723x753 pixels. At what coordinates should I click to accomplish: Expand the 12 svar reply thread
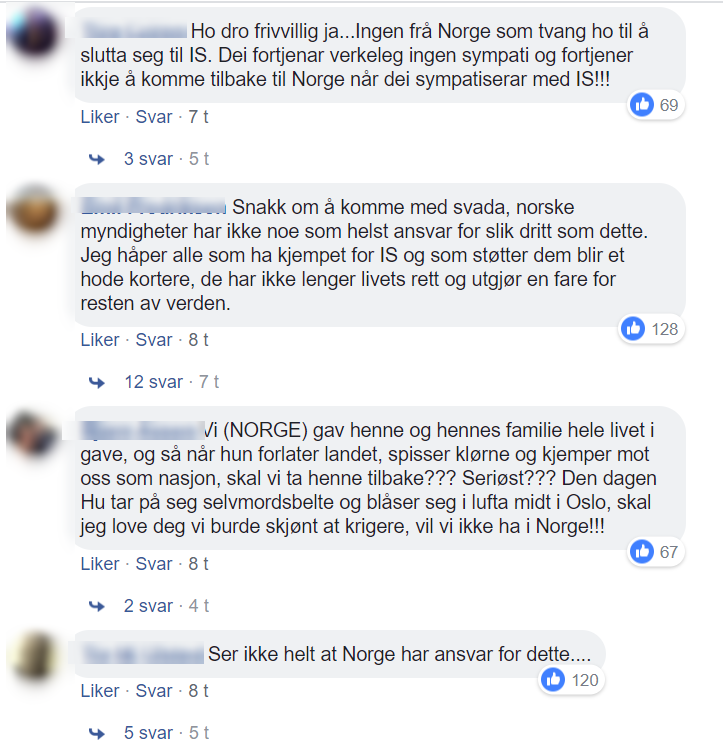click(154, 382)
